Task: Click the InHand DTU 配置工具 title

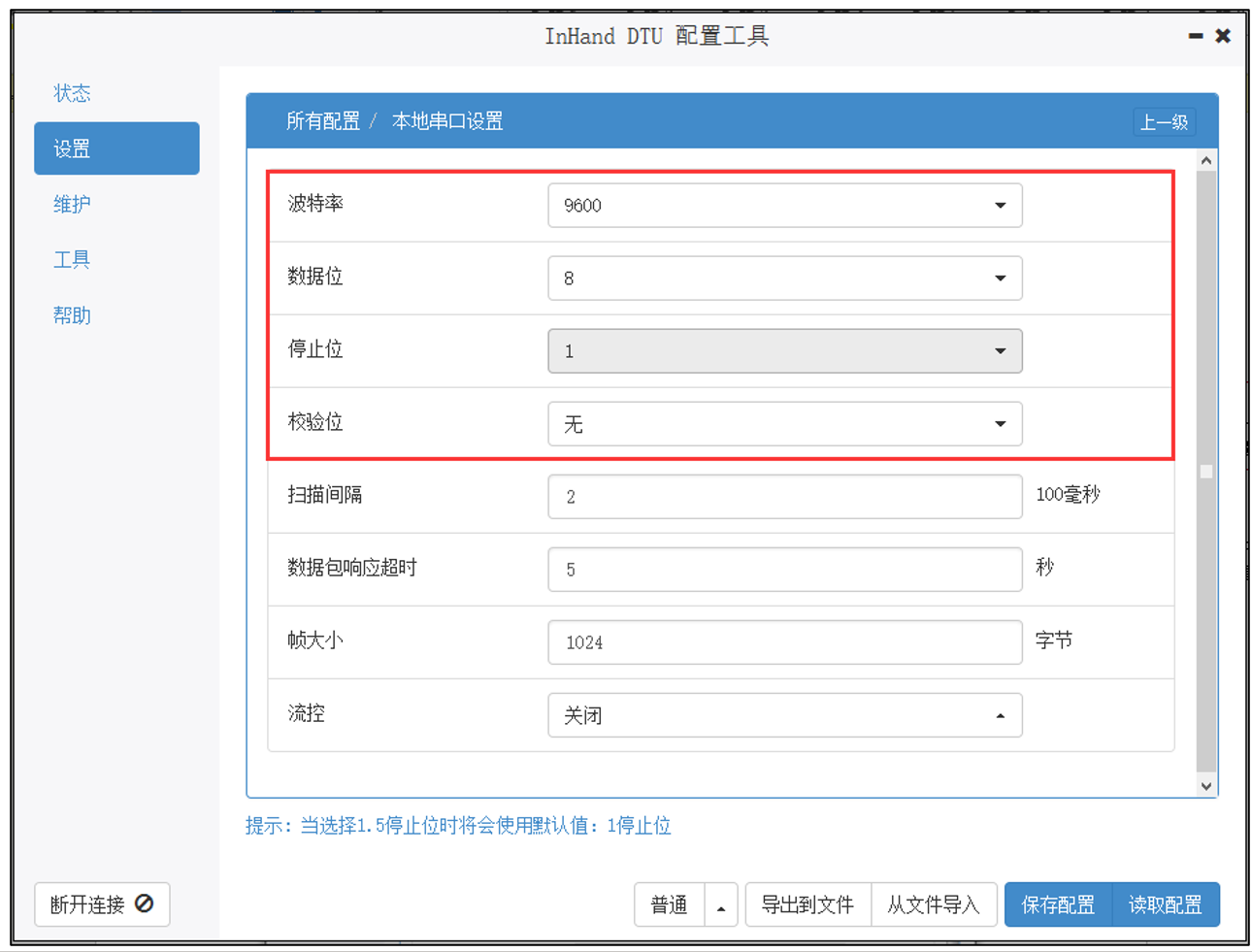Action: [x=657, y=37]
